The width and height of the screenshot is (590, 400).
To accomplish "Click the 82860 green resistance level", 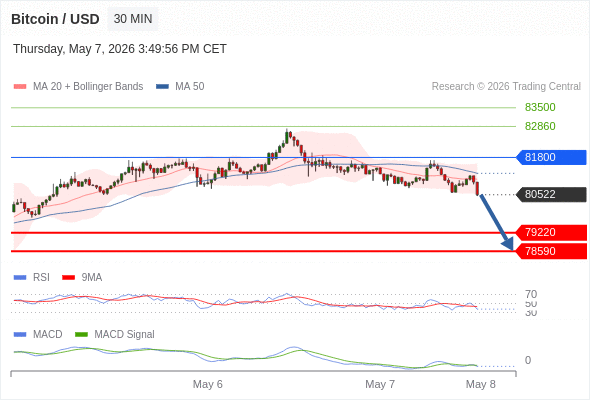I will point(540,126).
